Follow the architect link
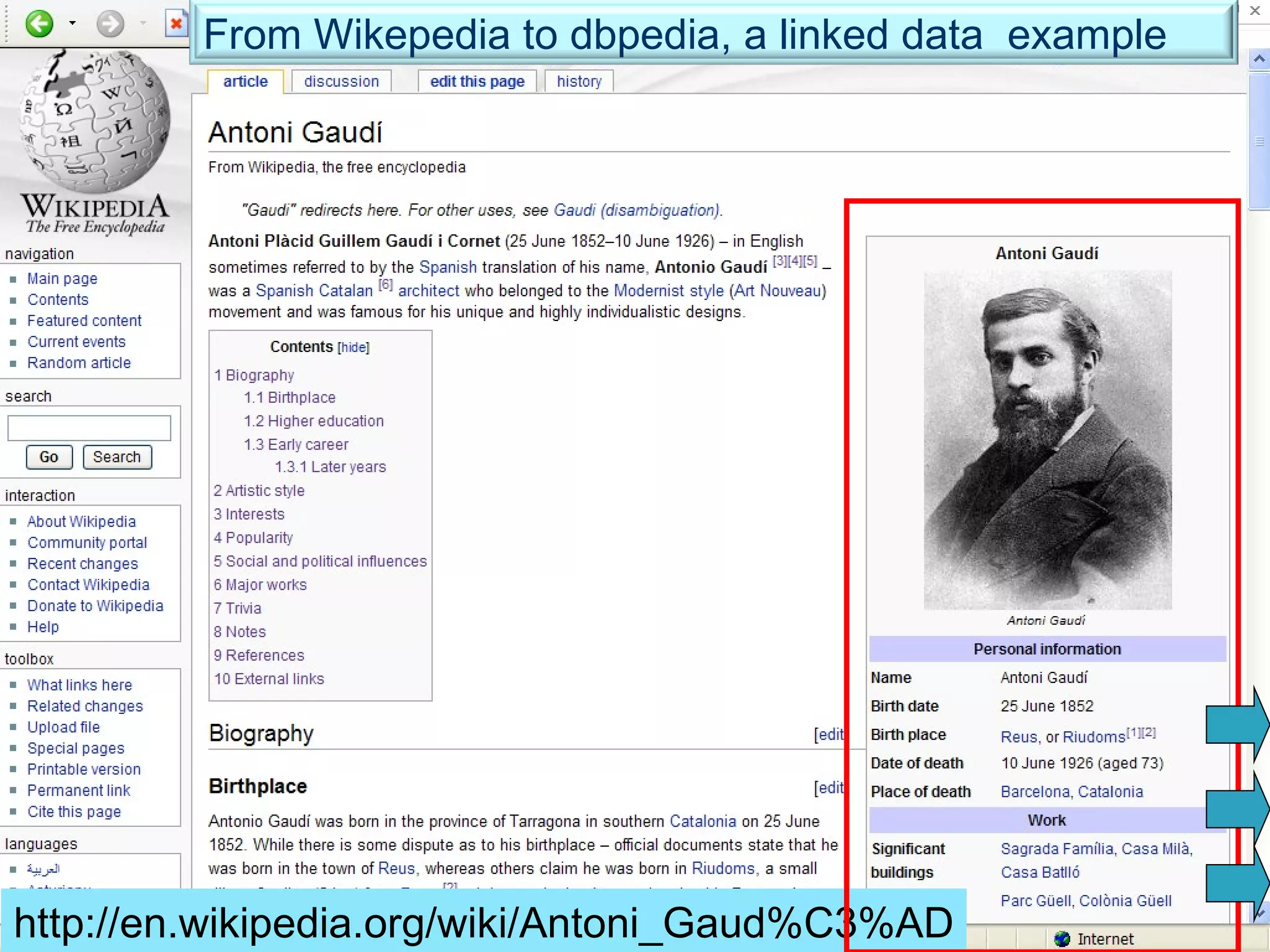The width and height of the screenshot is (1270, 952). pos(429,291)
